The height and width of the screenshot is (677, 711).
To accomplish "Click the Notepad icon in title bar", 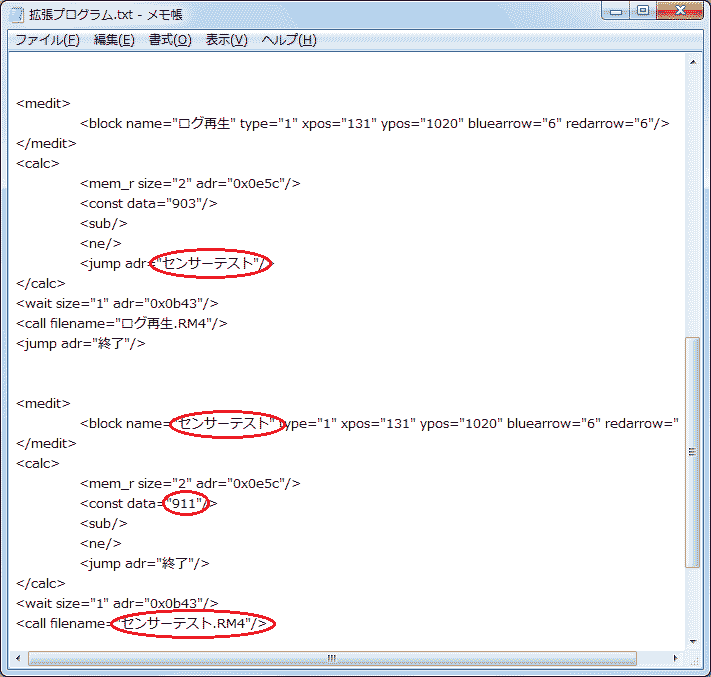I will 16,15.
